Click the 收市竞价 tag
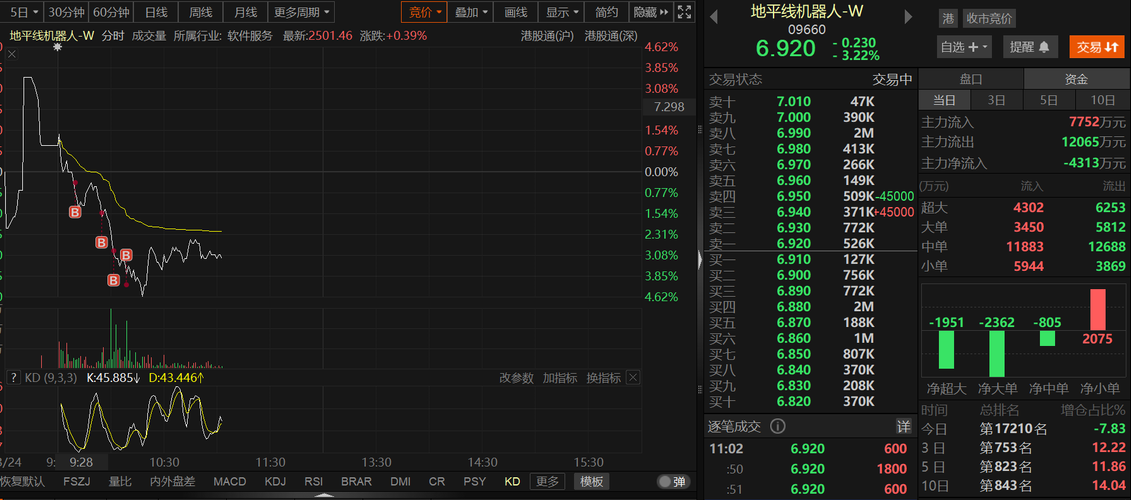 tap(989, 19)
